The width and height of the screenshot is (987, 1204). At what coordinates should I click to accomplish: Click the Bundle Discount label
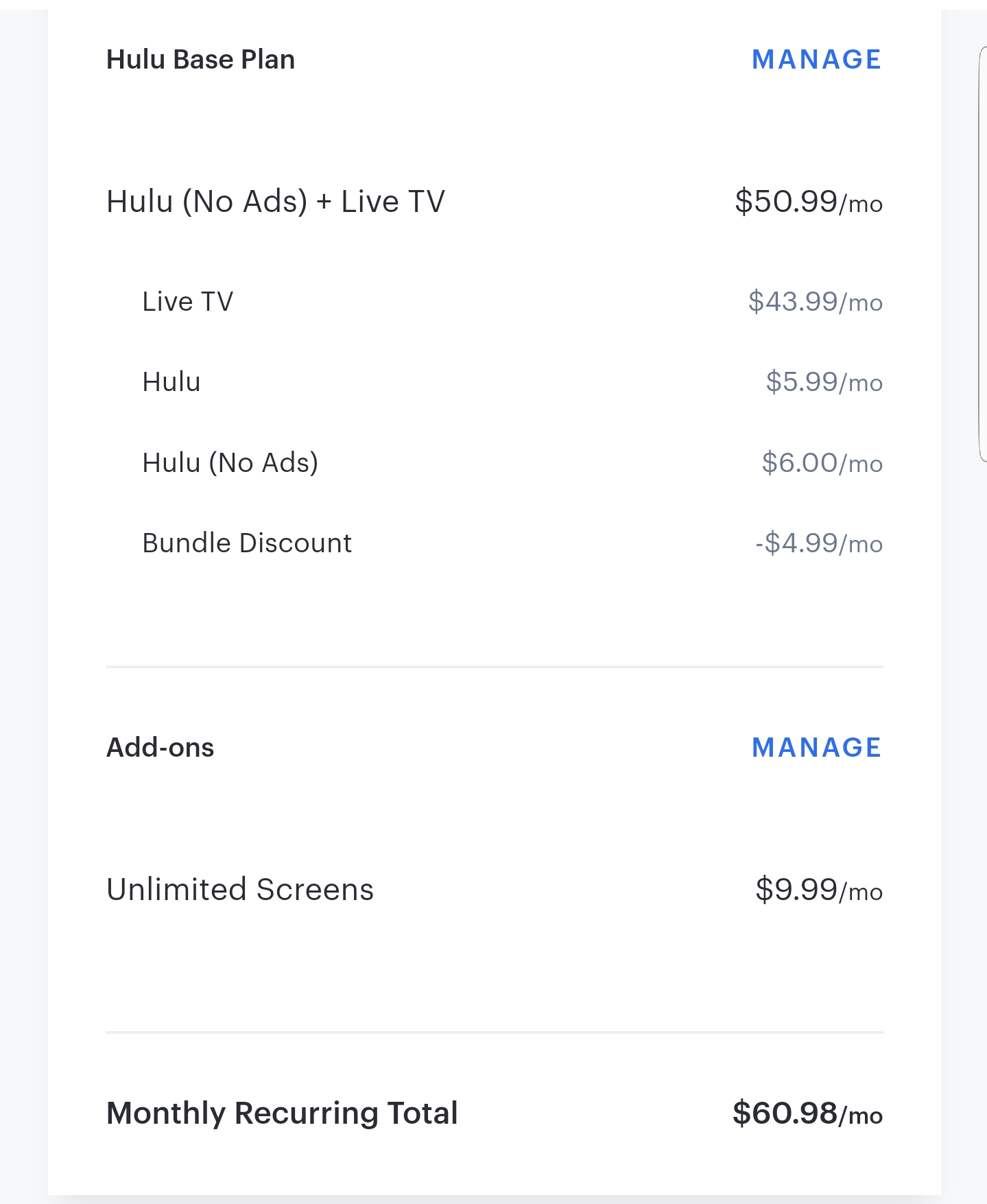pyautogui.click(x=246, y=543)
